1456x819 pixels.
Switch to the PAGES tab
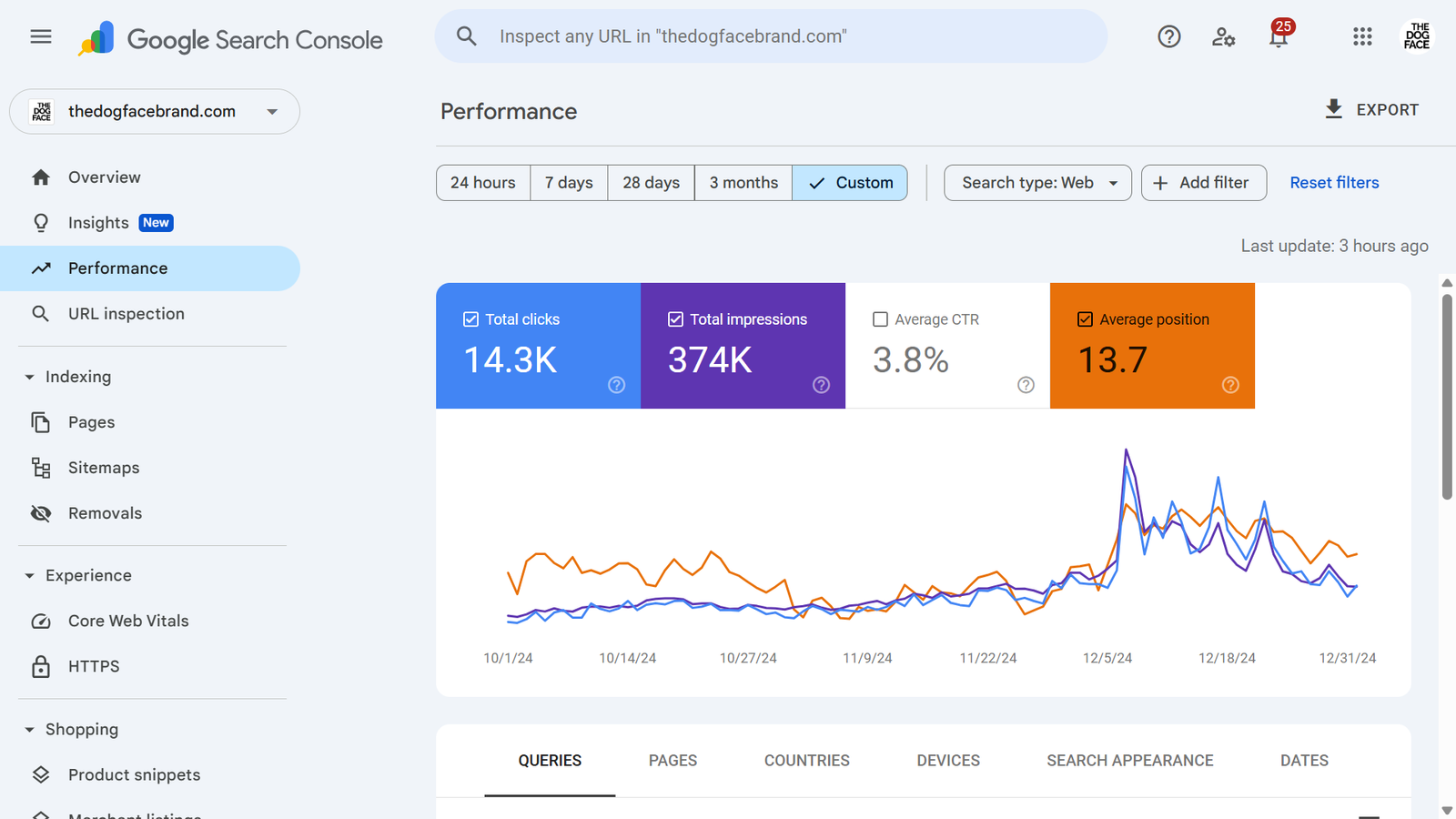tap(672, 761)
